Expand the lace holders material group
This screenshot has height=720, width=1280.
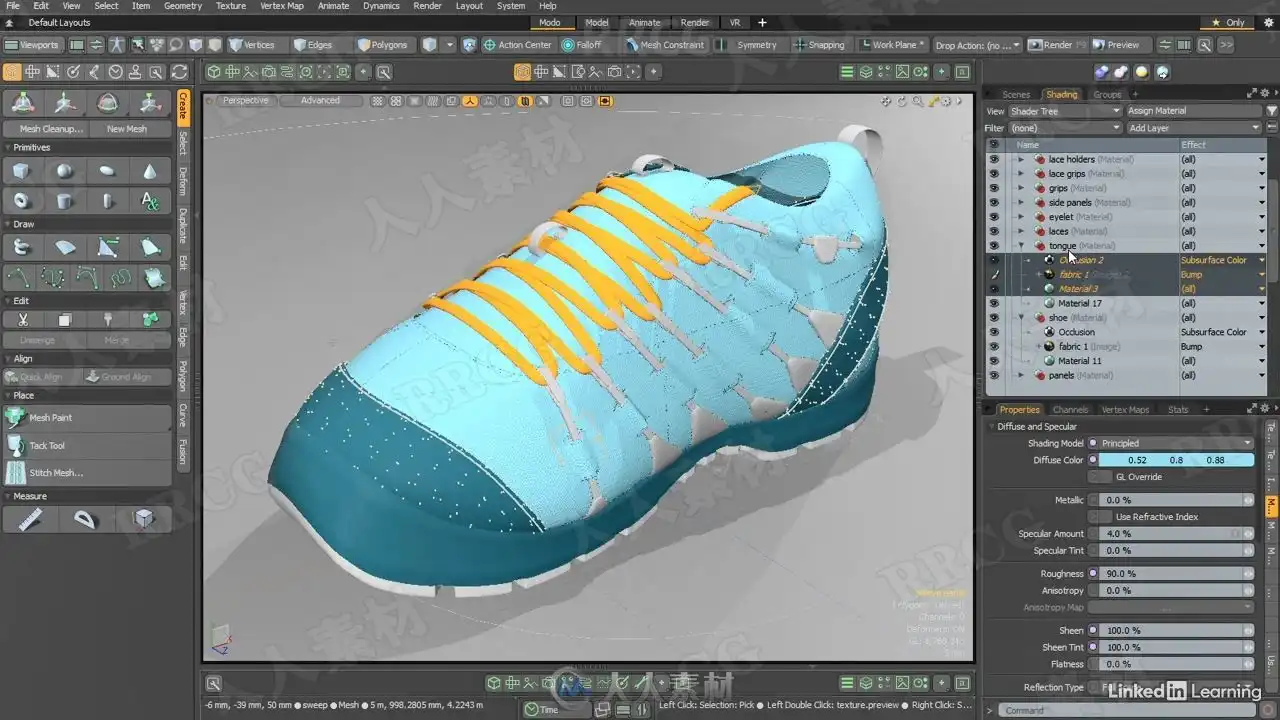[x=1020, y=159]
